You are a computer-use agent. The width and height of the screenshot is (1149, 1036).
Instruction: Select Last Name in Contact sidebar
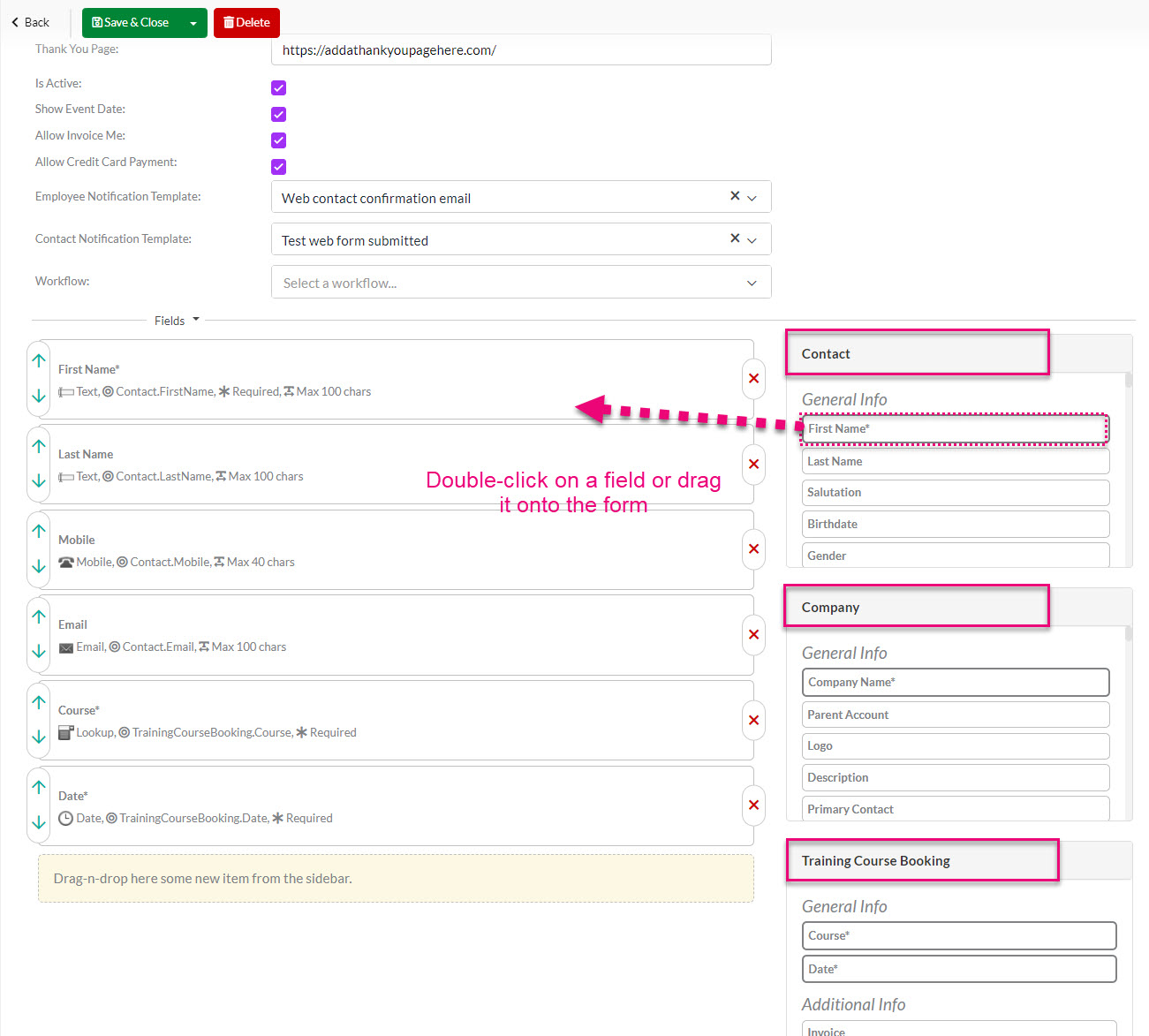(x=956, y=461)
